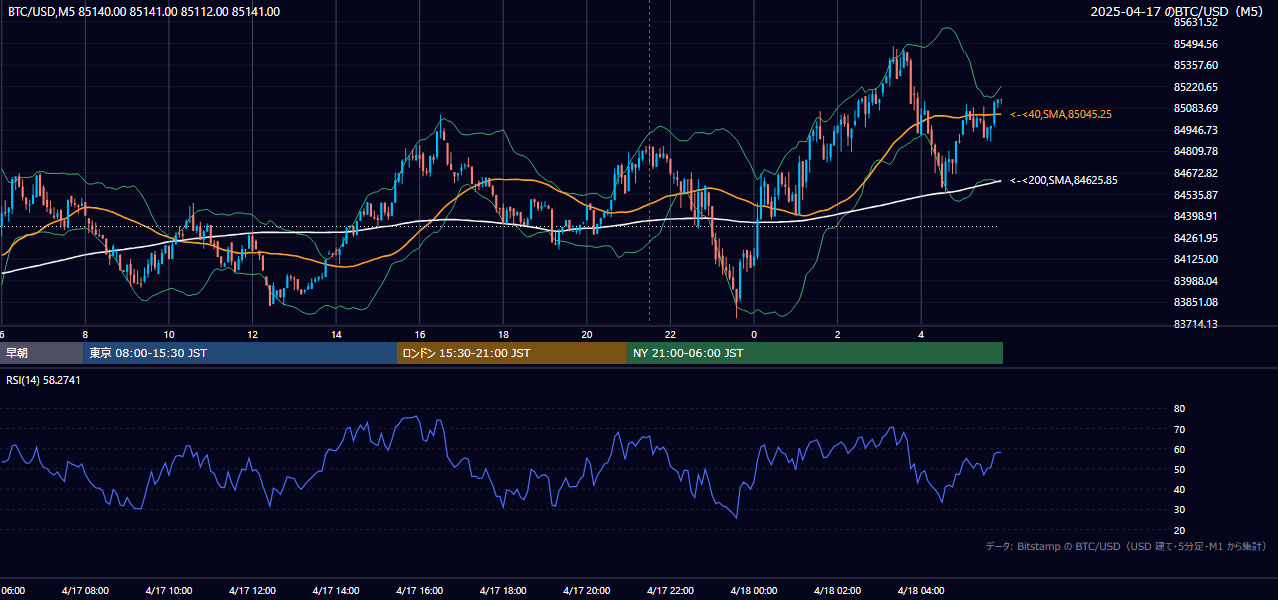
Task: Click price axis value 83714.13
Action: coord(1195,324)
